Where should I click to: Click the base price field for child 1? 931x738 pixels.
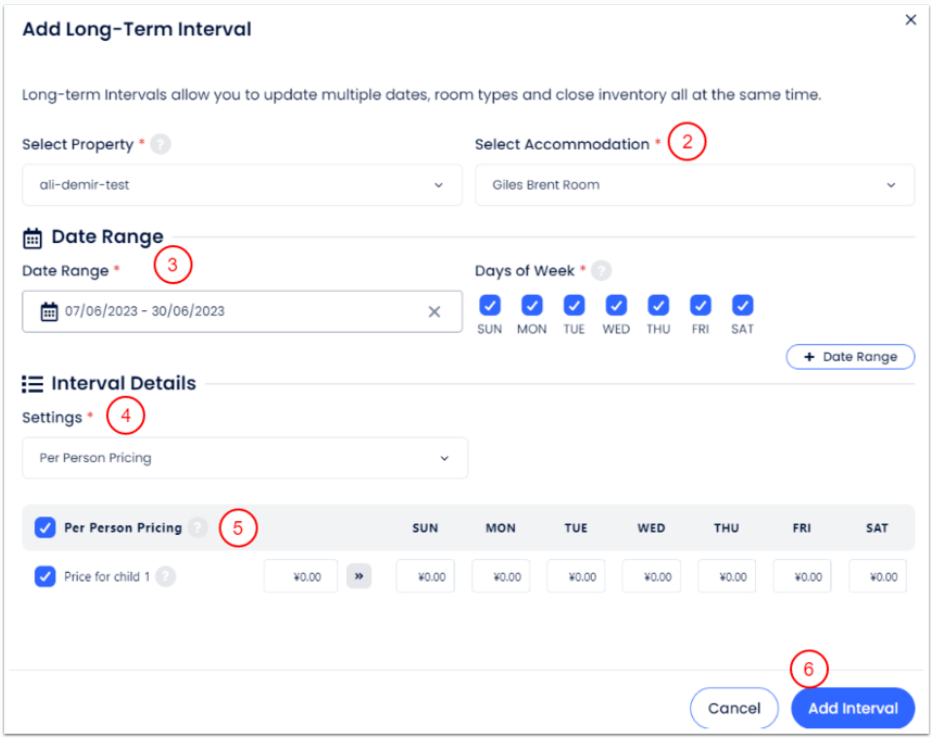coord(301,577)
